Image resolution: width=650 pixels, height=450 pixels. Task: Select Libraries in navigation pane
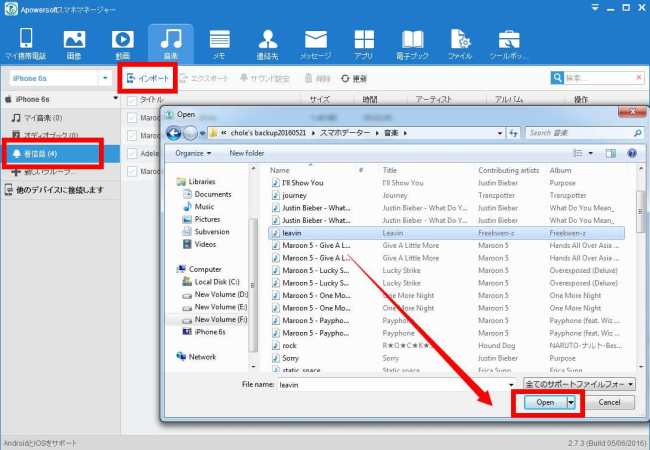196,181
